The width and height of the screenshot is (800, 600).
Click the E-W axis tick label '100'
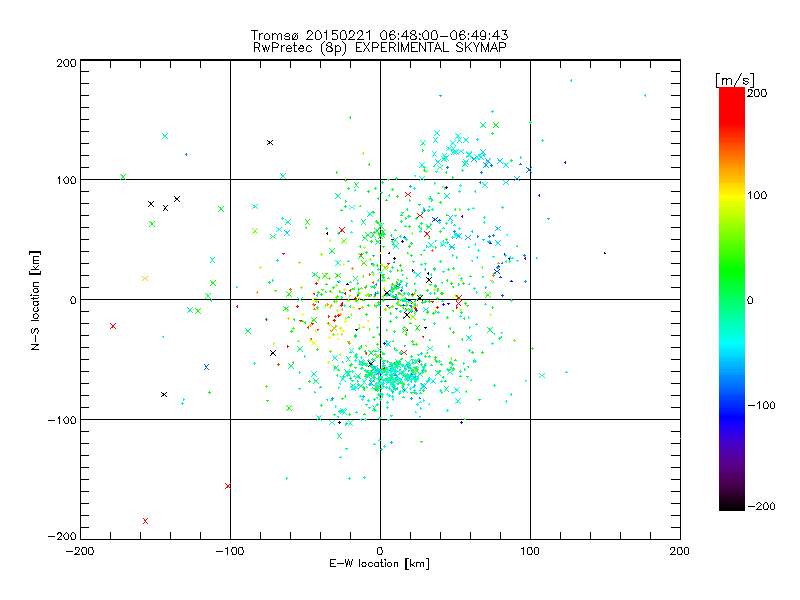[530, 551]
